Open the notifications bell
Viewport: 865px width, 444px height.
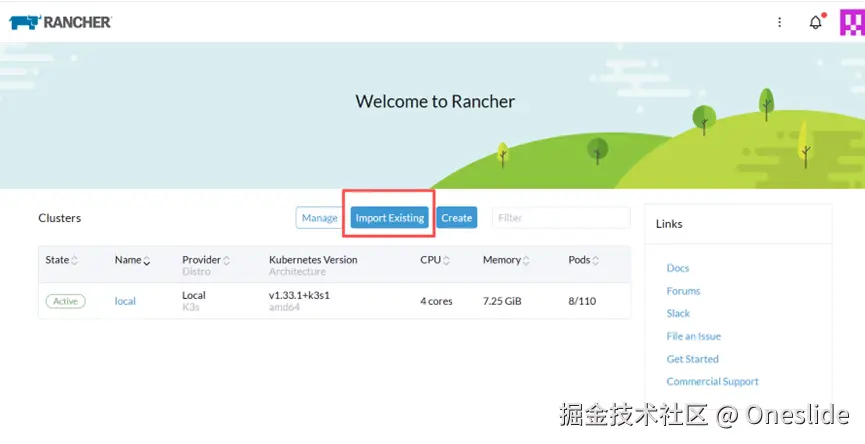click(x=815, y=22)
